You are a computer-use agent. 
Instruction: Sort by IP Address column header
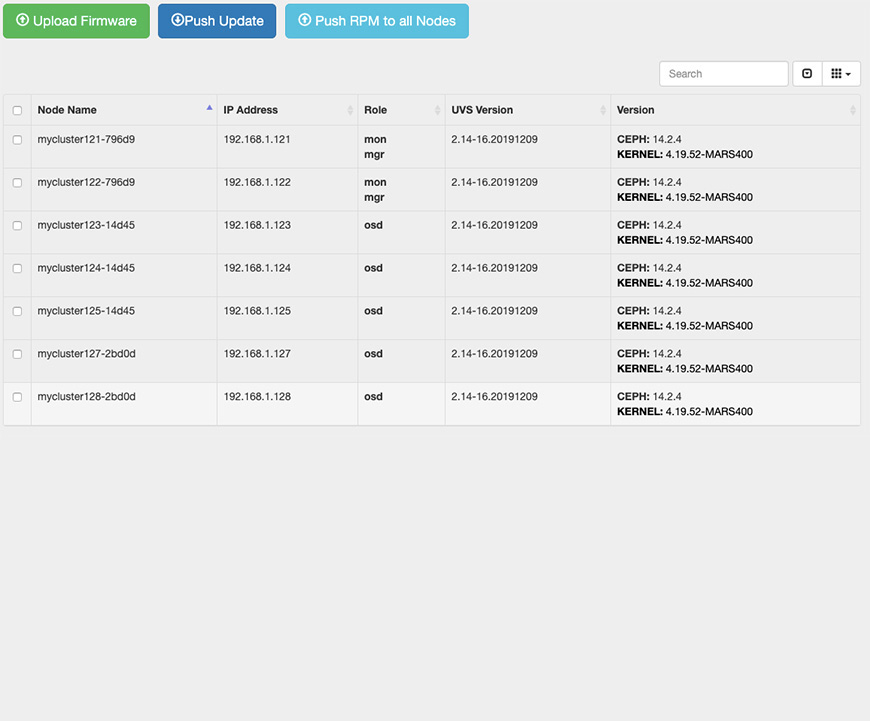coord(287,110)
